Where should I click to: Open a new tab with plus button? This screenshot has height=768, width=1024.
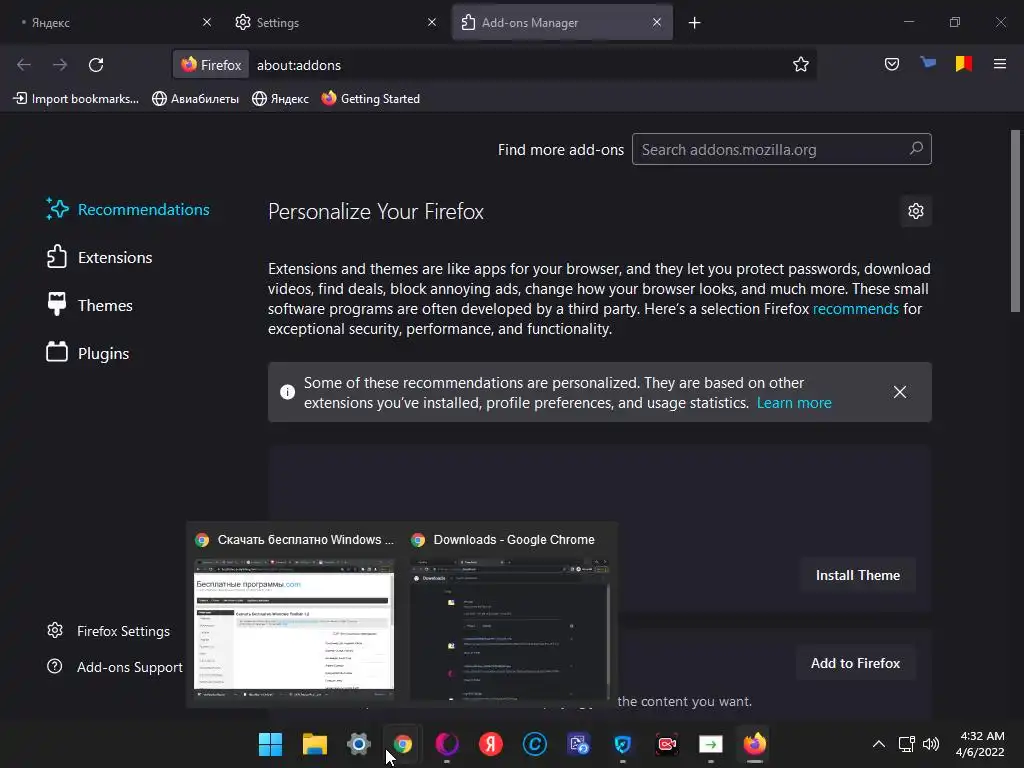(694, 23)
